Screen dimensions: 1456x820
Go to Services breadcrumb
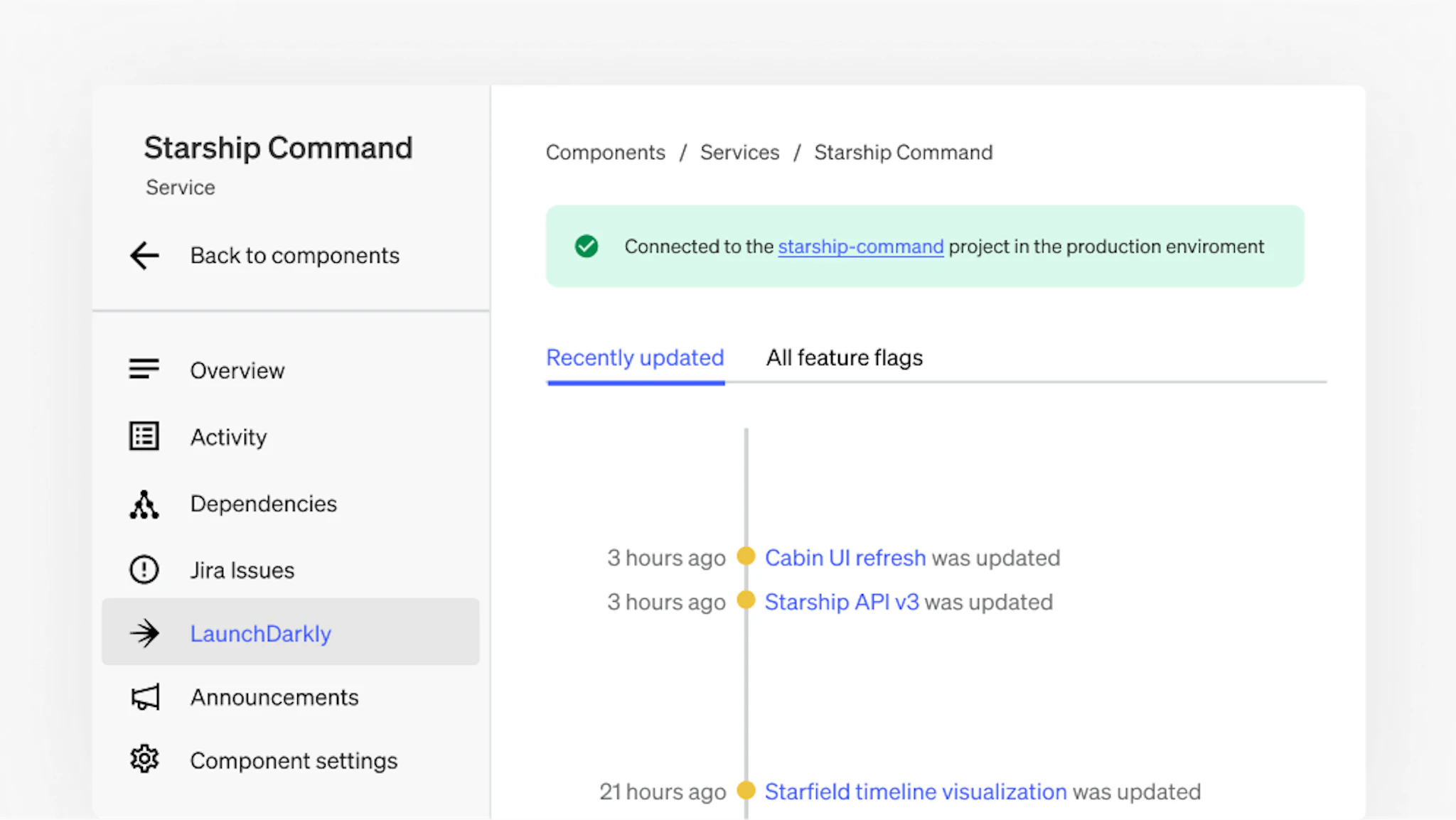pos(739,152)
